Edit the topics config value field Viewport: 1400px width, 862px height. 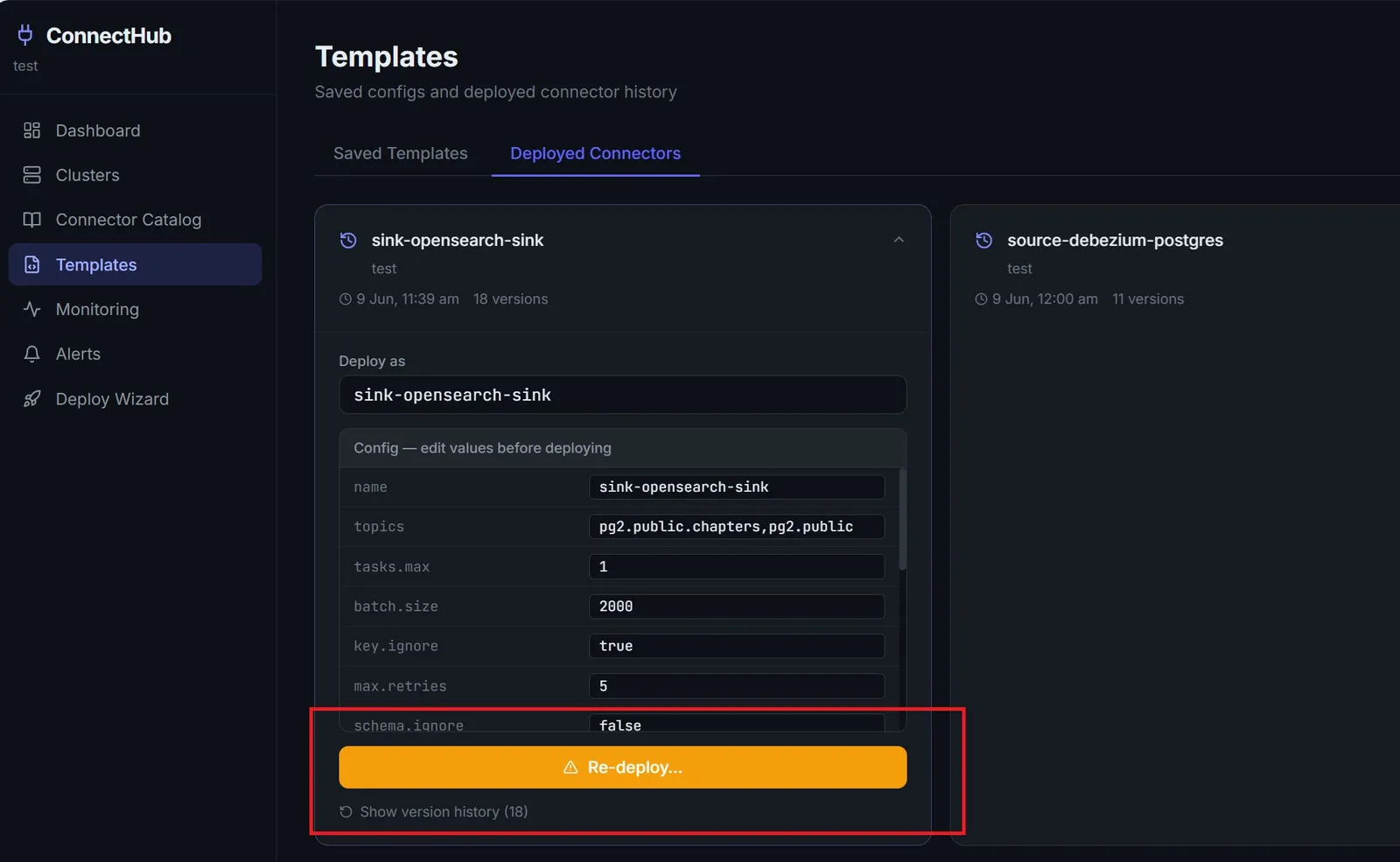click(x=737, y=527)
